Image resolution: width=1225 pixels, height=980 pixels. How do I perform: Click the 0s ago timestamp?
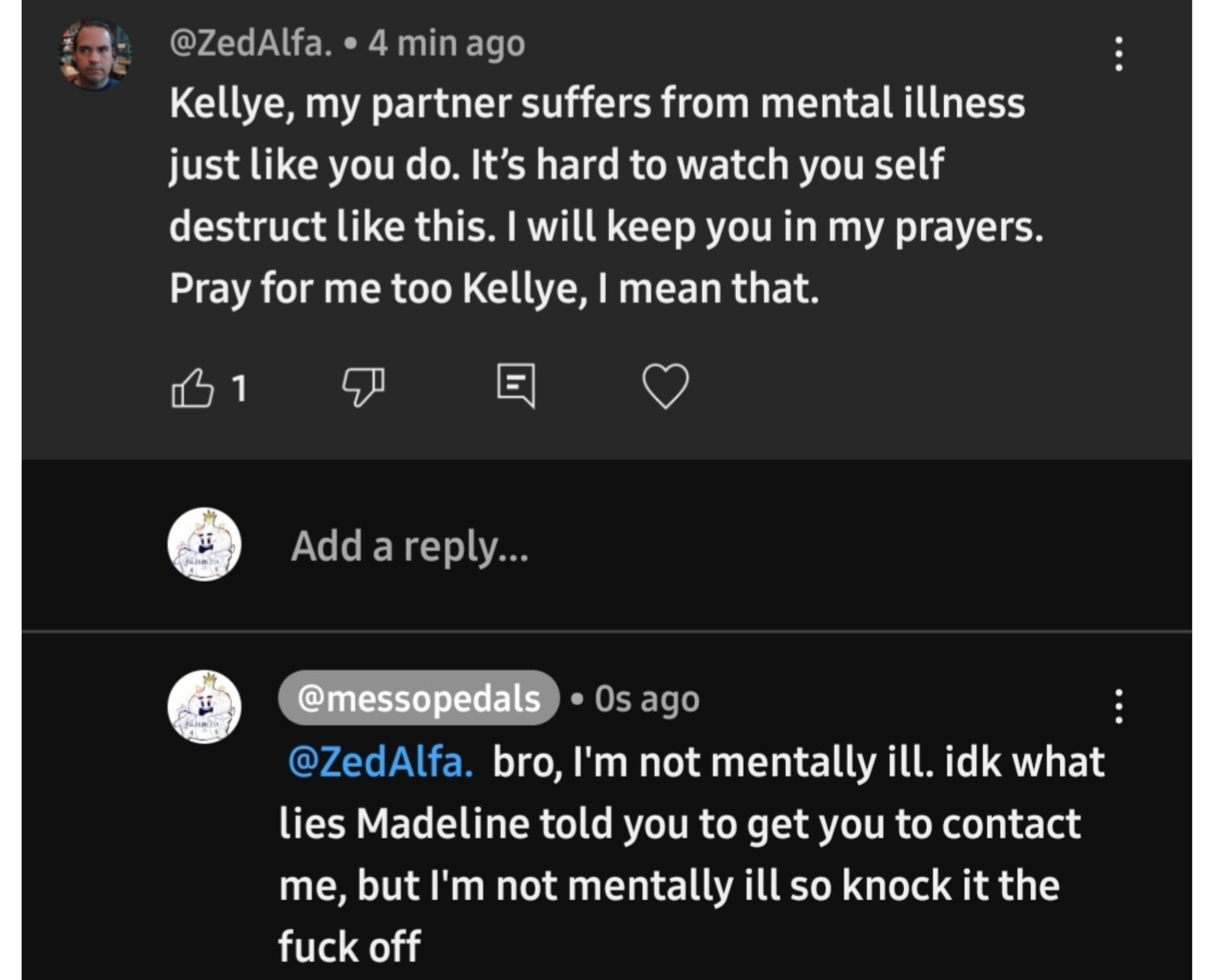[x=647, y=699]
